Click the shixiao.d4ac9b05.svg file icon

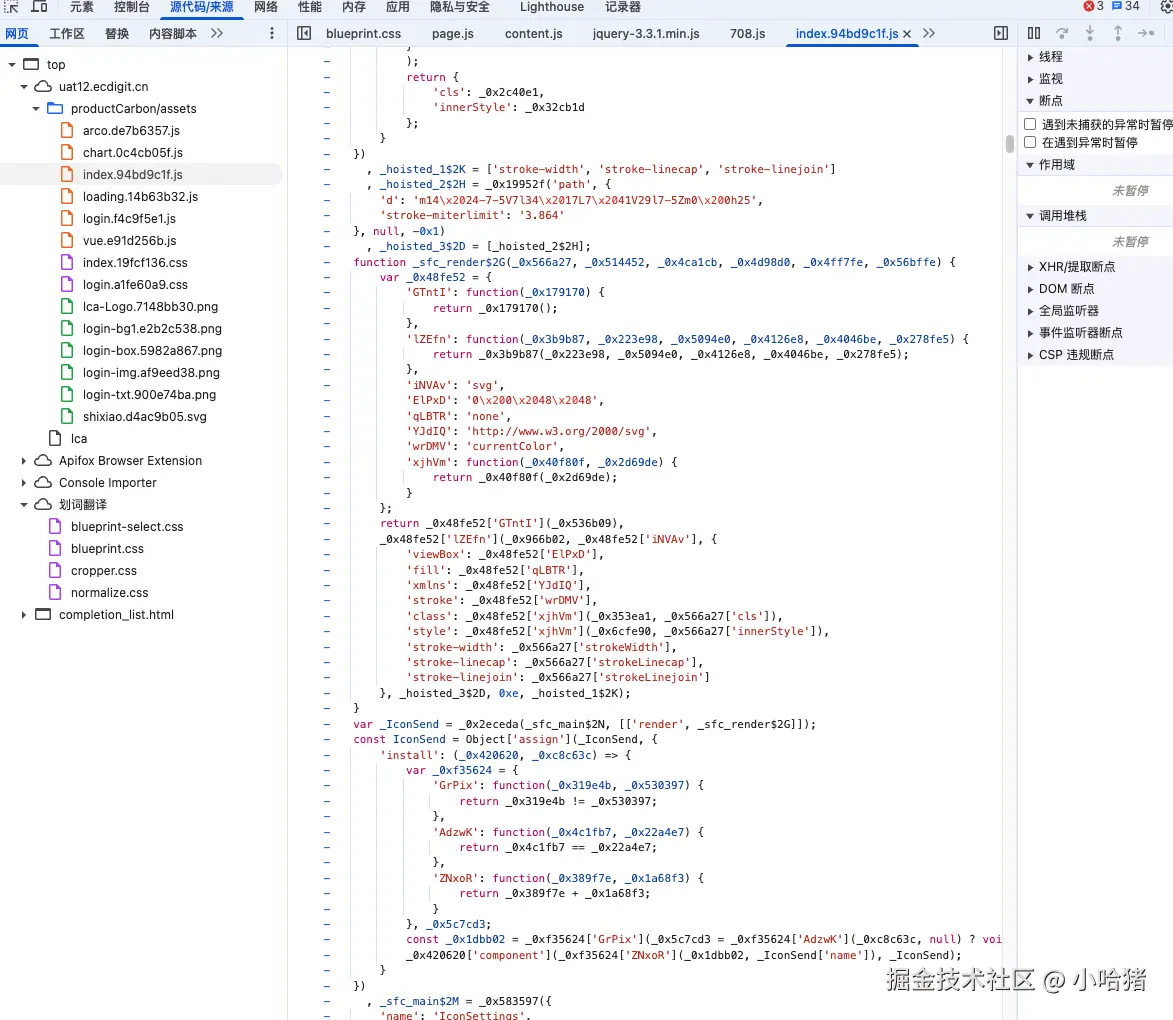[x=67, y=417]
